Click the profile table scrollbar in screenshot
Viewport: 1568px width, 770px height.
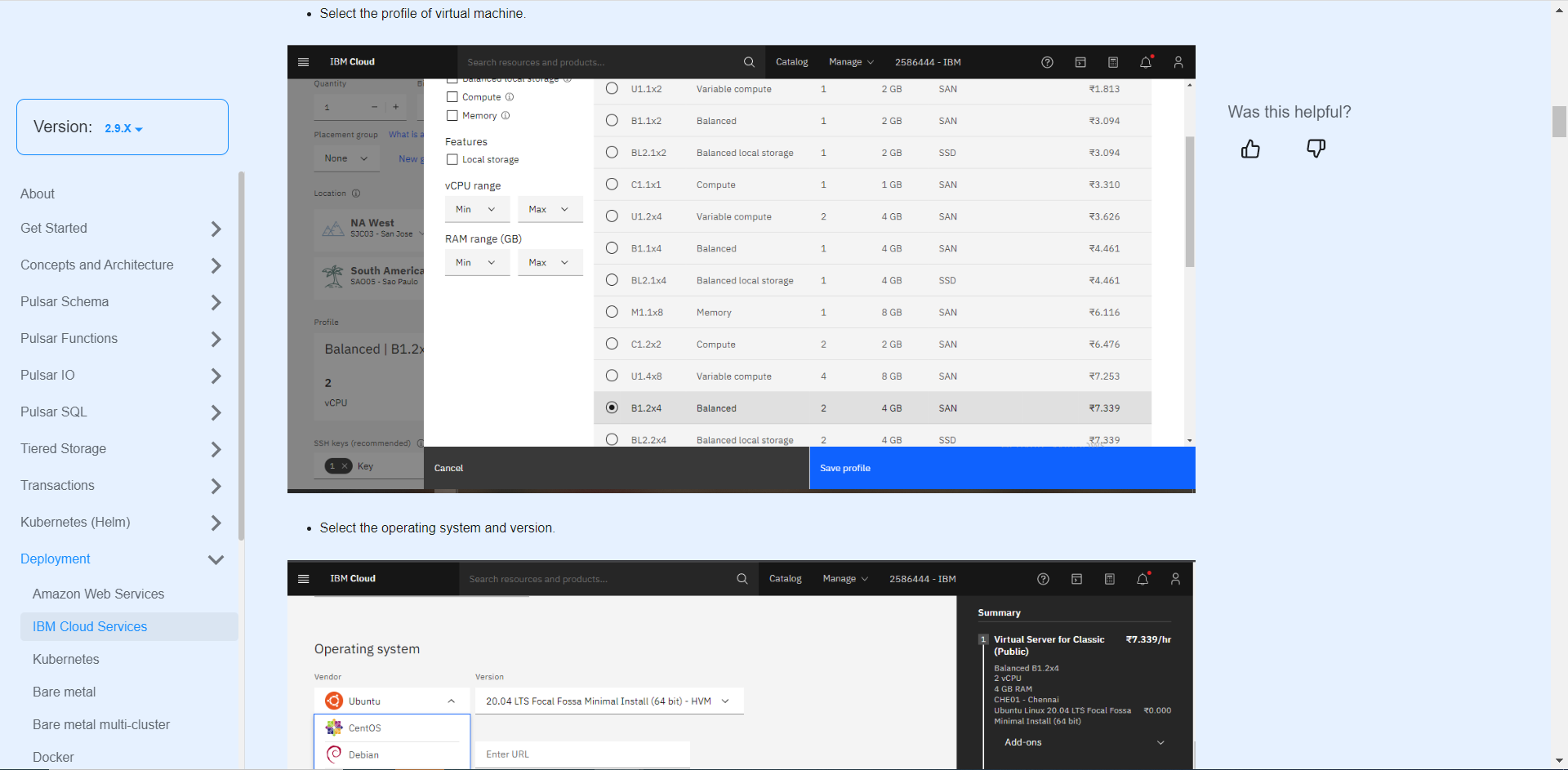coord(1190,202)
